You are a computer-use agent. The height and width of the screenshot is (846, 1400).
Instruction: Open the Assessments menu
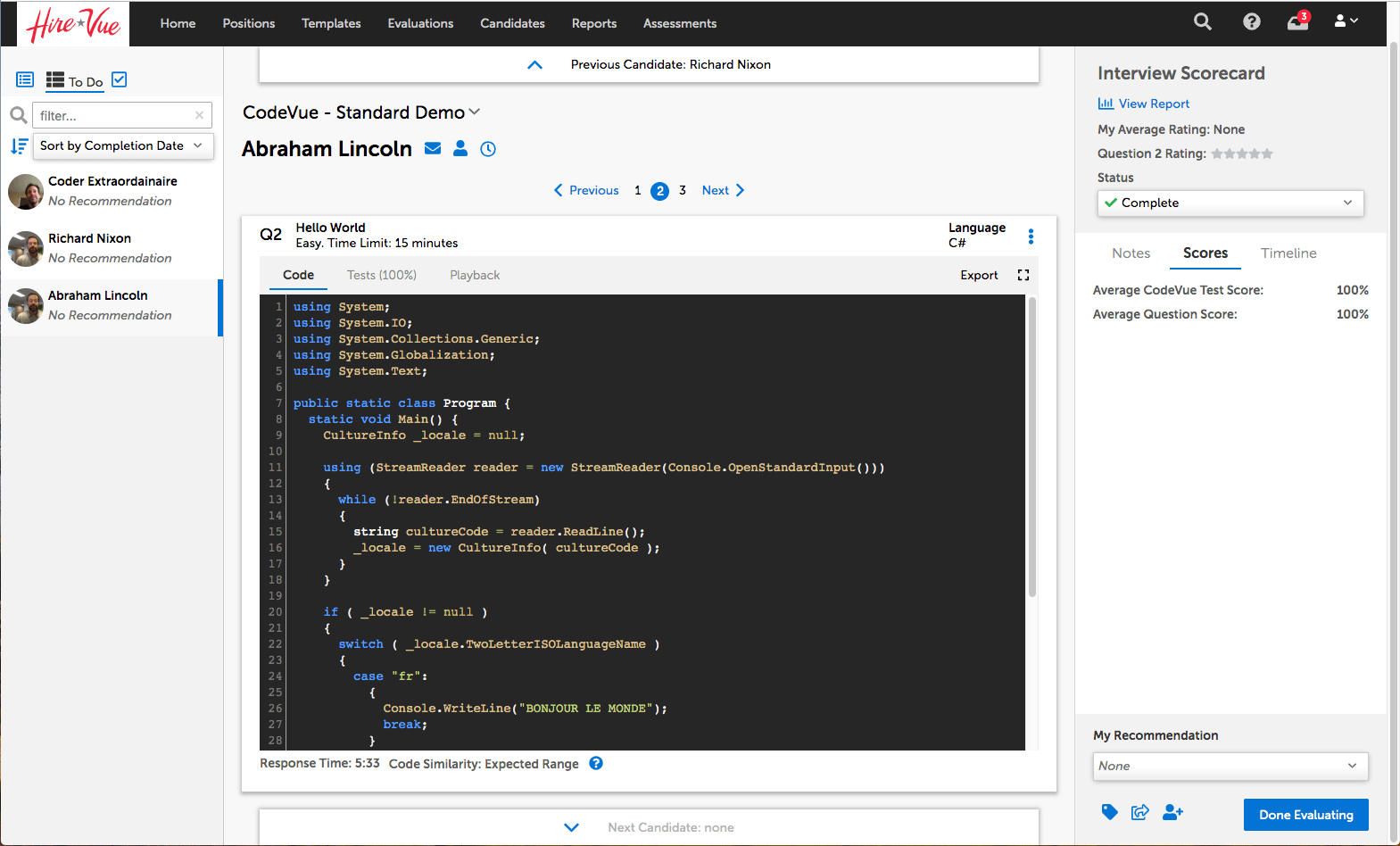click(680, 23)
